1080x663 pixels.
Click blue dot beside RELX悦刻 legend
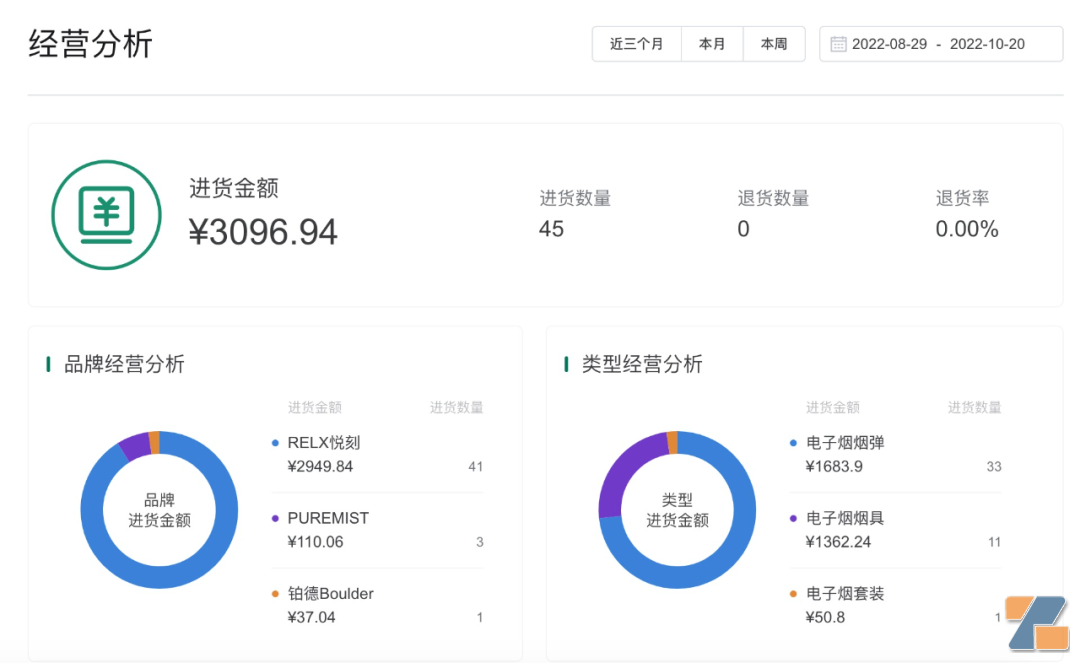tap(275, 443)
